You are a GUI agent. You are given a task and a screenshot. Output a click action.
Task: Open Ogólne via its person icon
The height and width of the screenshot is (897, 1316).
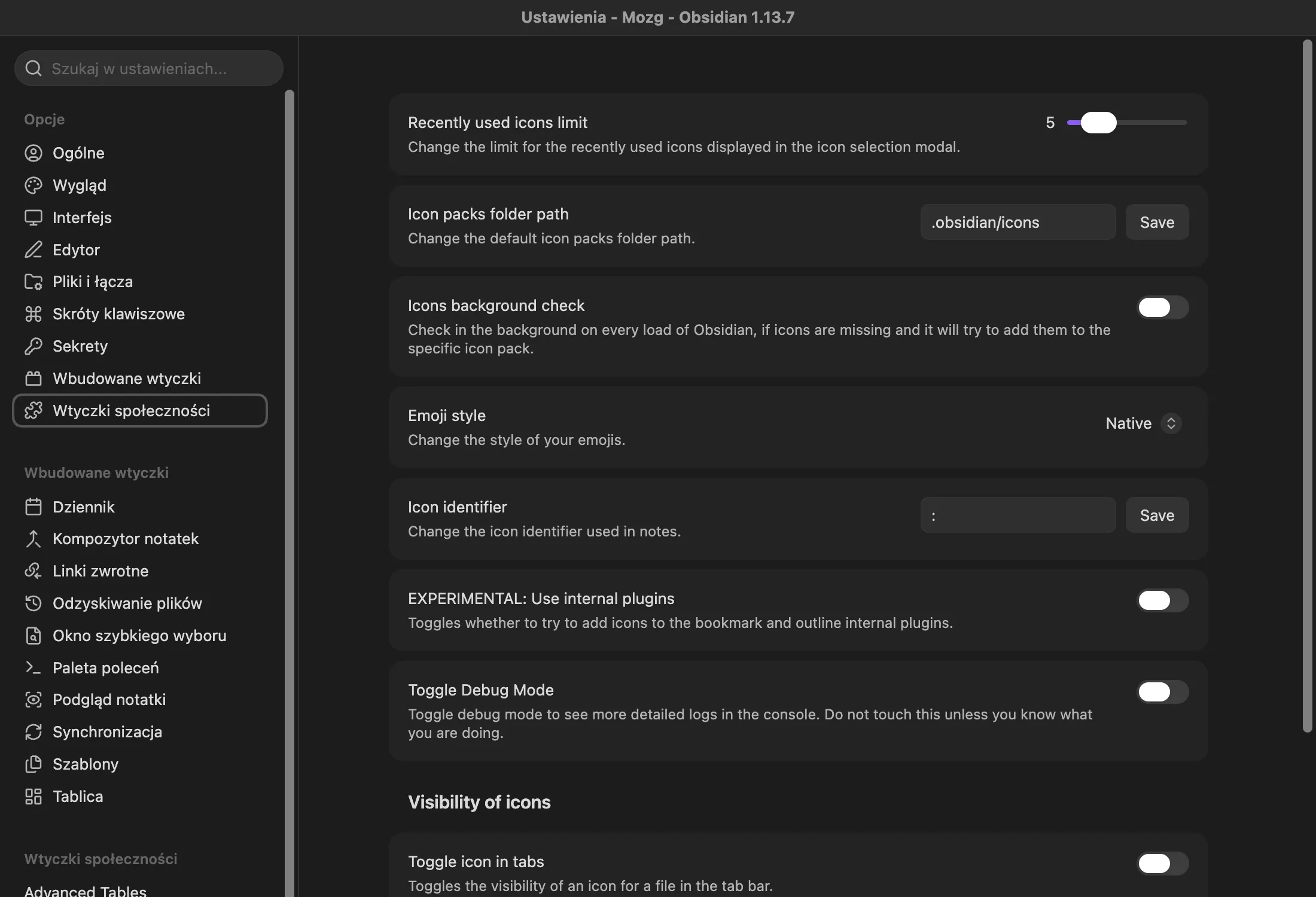[33, 153]
